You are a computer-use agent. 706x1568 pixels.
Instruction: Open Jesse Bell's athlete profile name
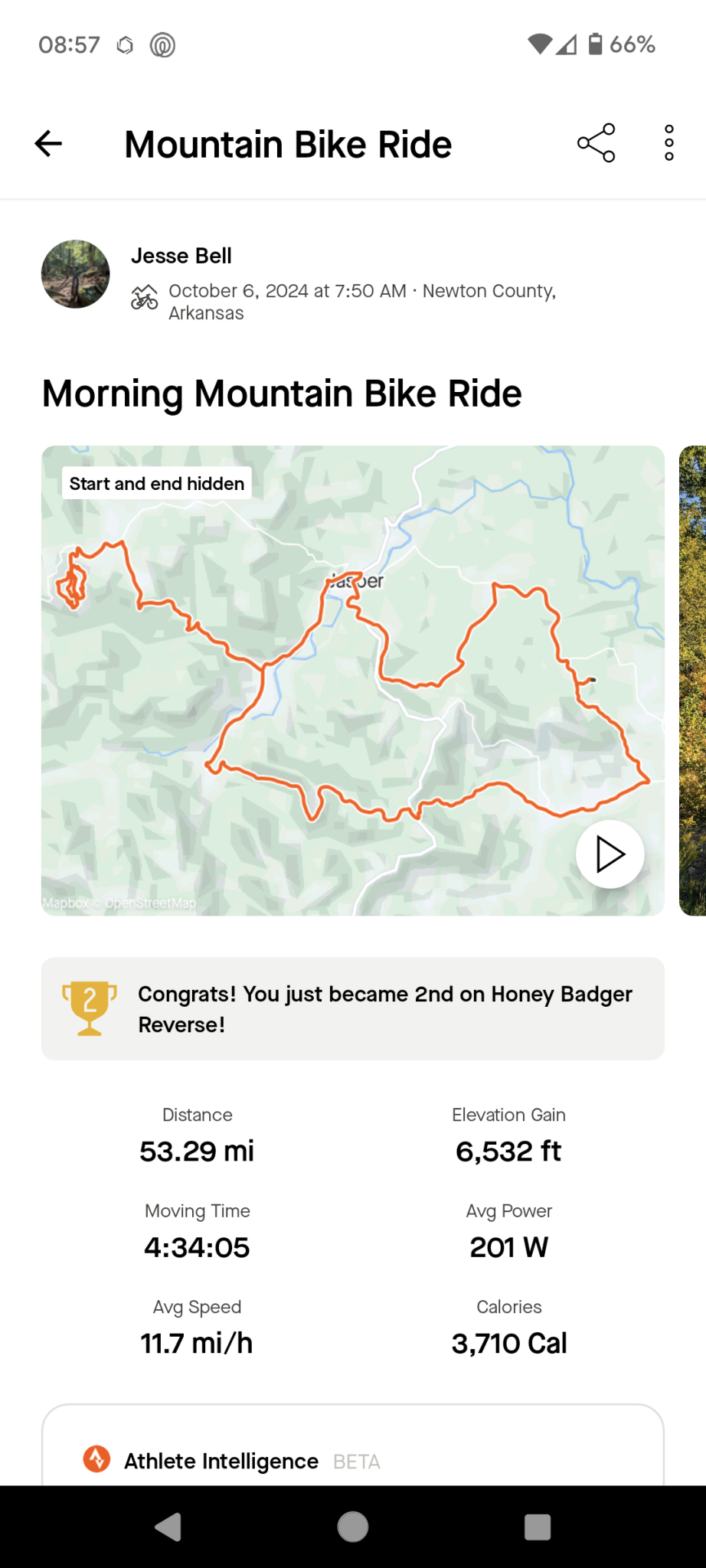[181, 256]
